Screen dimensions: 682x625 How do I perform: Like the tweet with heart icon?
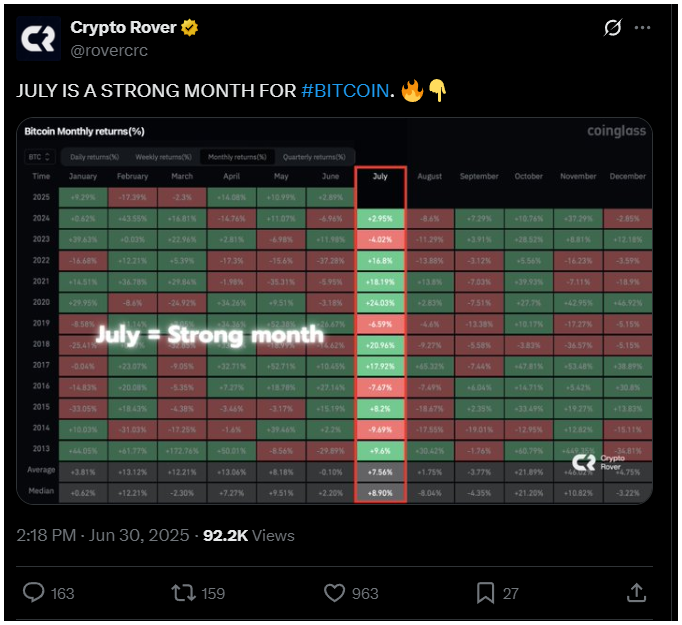[x=334, y=593]
